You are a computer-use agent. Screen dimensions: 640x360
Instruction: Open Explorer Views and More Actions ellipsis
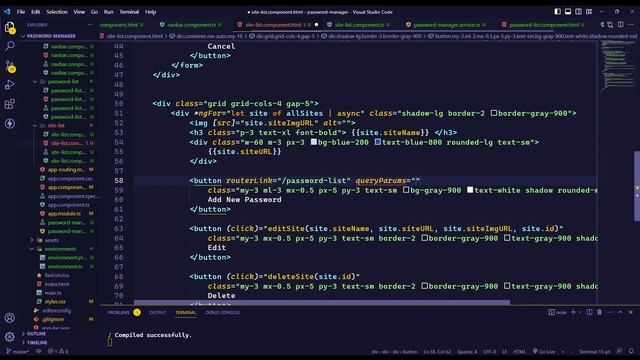point(90,24)
